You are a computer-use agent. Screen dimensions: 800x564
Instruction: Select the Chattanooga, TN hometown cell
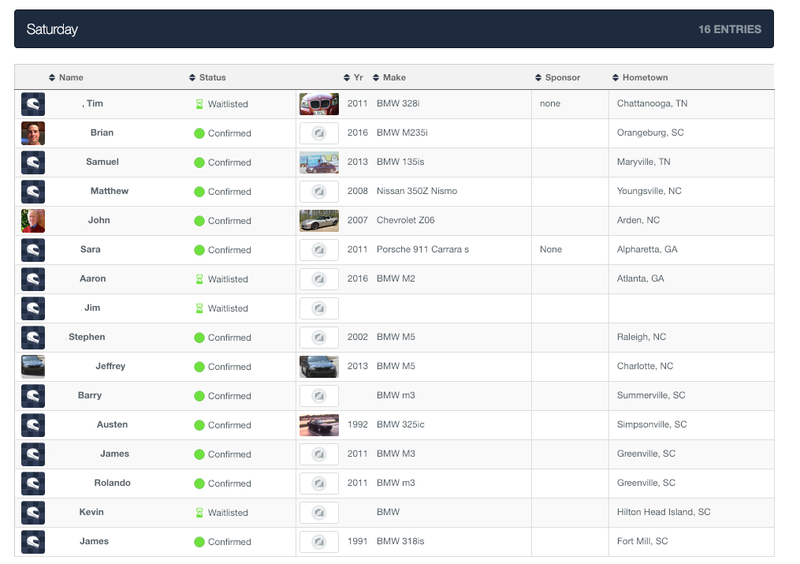(652, 104)
